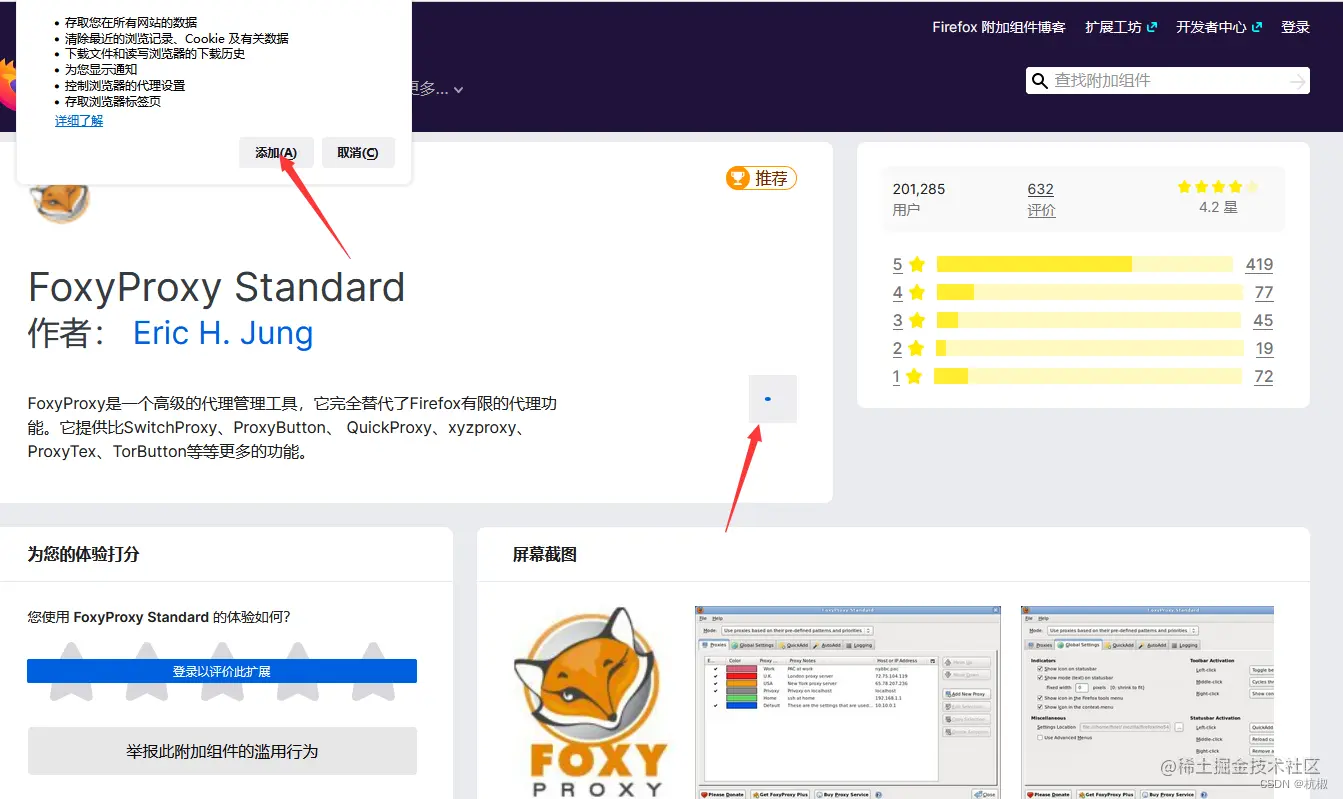This screenshot has height=799, width=1343.
Task: Click the 屏幕截图 section heading
Action: [x=545, y=554]
